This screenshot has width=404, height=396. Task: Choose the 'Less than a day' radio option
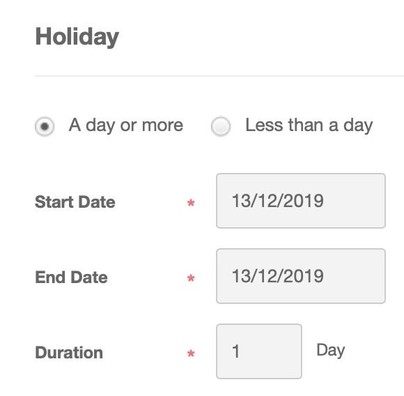tap(221, 127)
